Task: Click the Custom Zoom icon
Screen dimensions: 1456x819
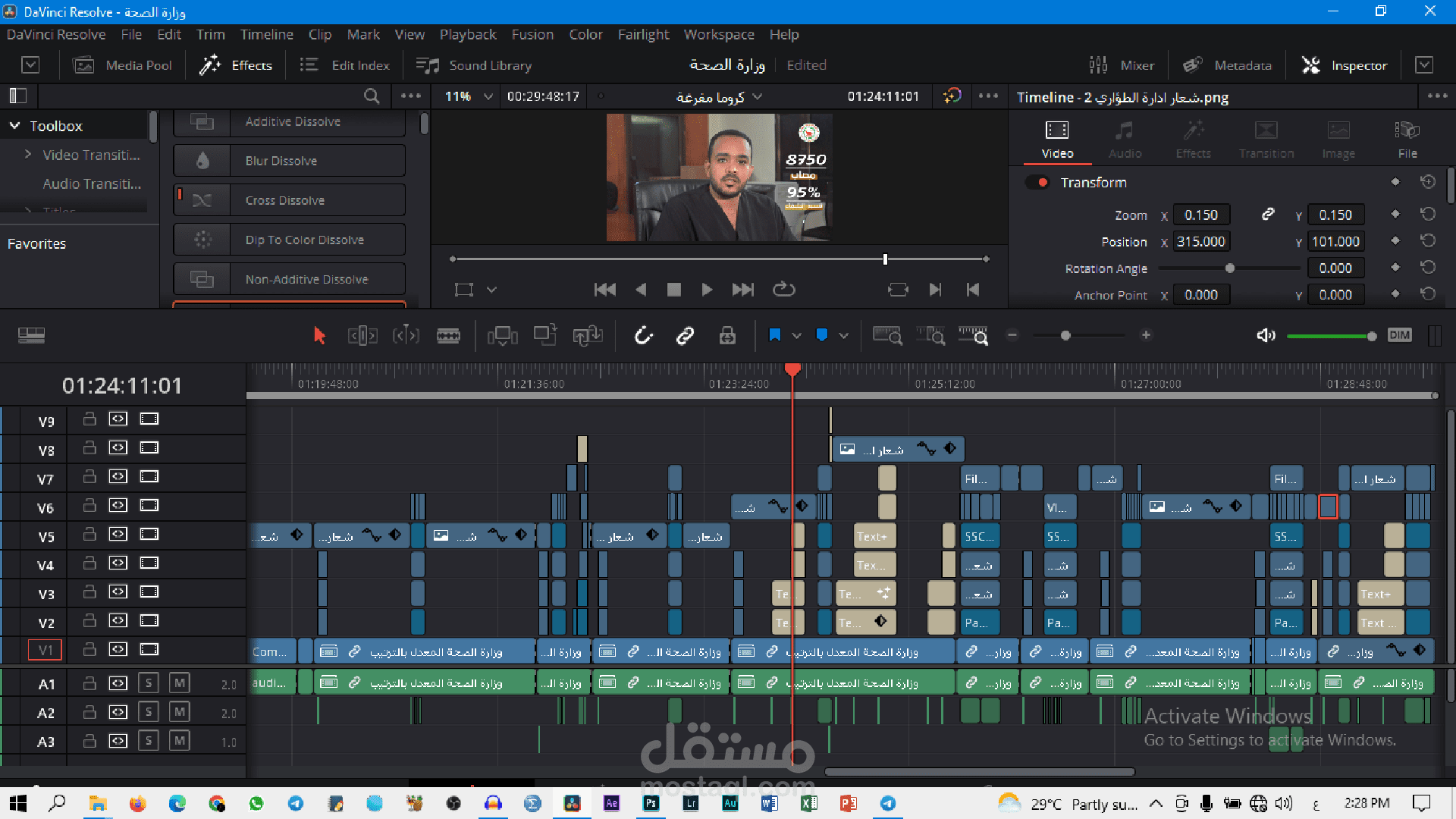Action: click(x=973, y=335)
